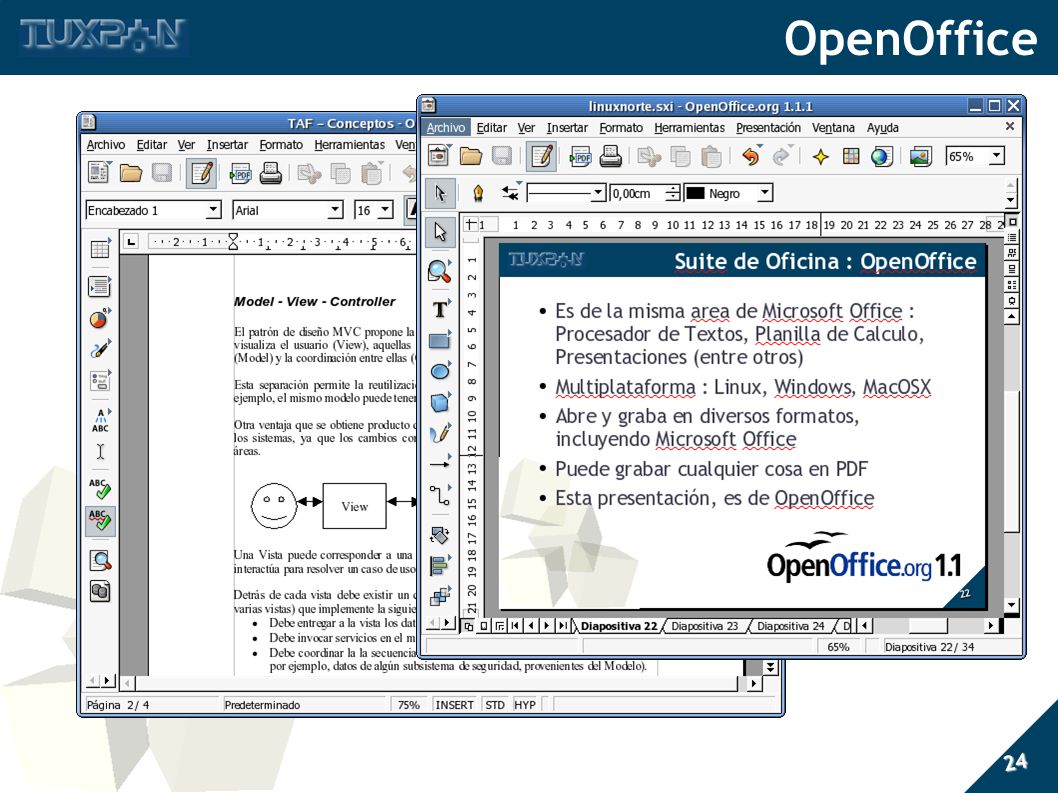Toggle Edit file mode in Writer toolbar

point(201,173)
